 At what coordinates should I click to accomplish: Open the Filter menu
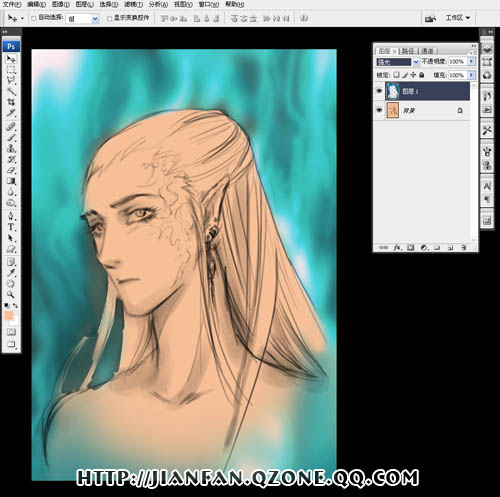133,4
